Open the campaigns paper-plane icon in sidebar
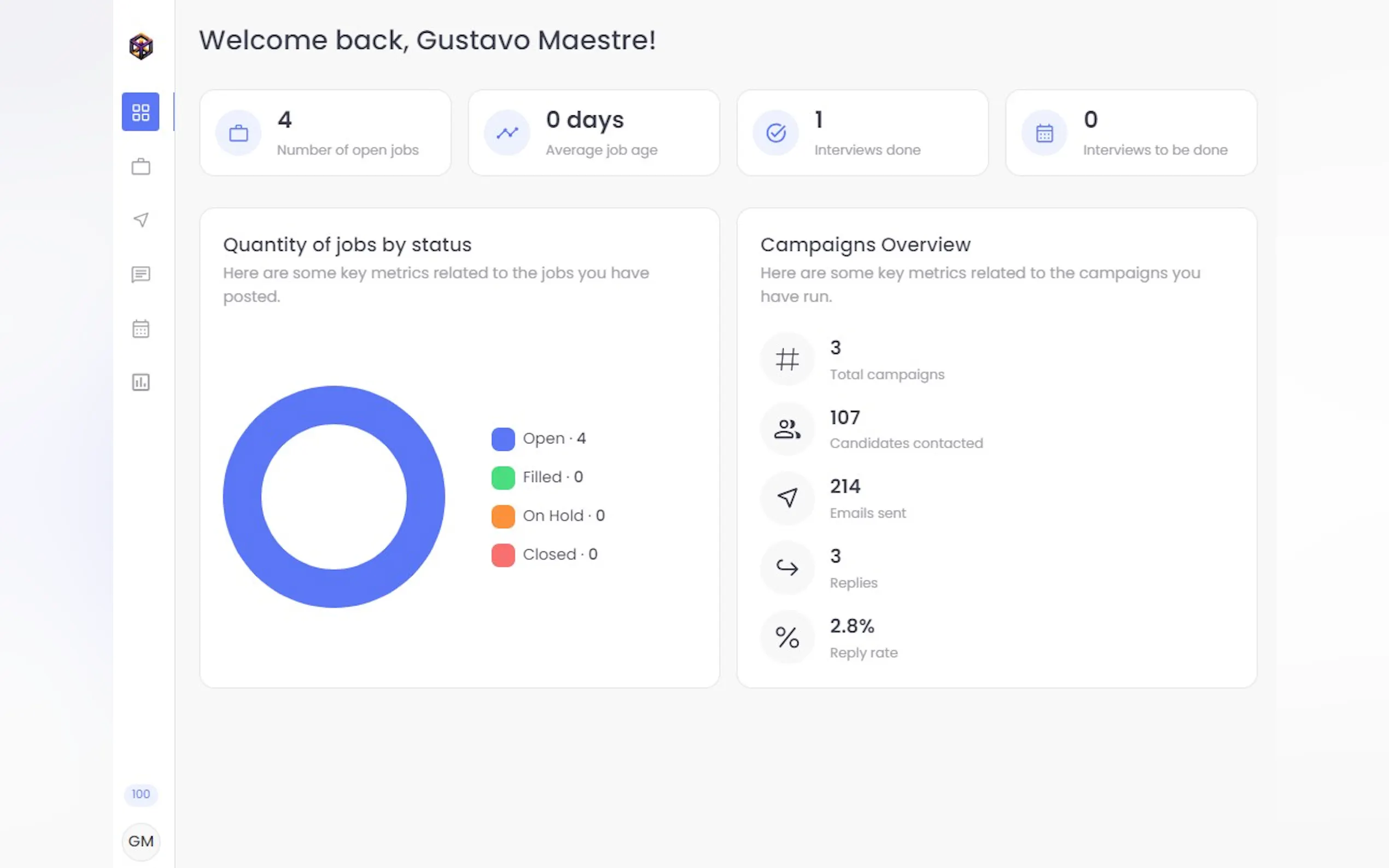The height and width of the screenshot is (868, 1389). point(141,220)
